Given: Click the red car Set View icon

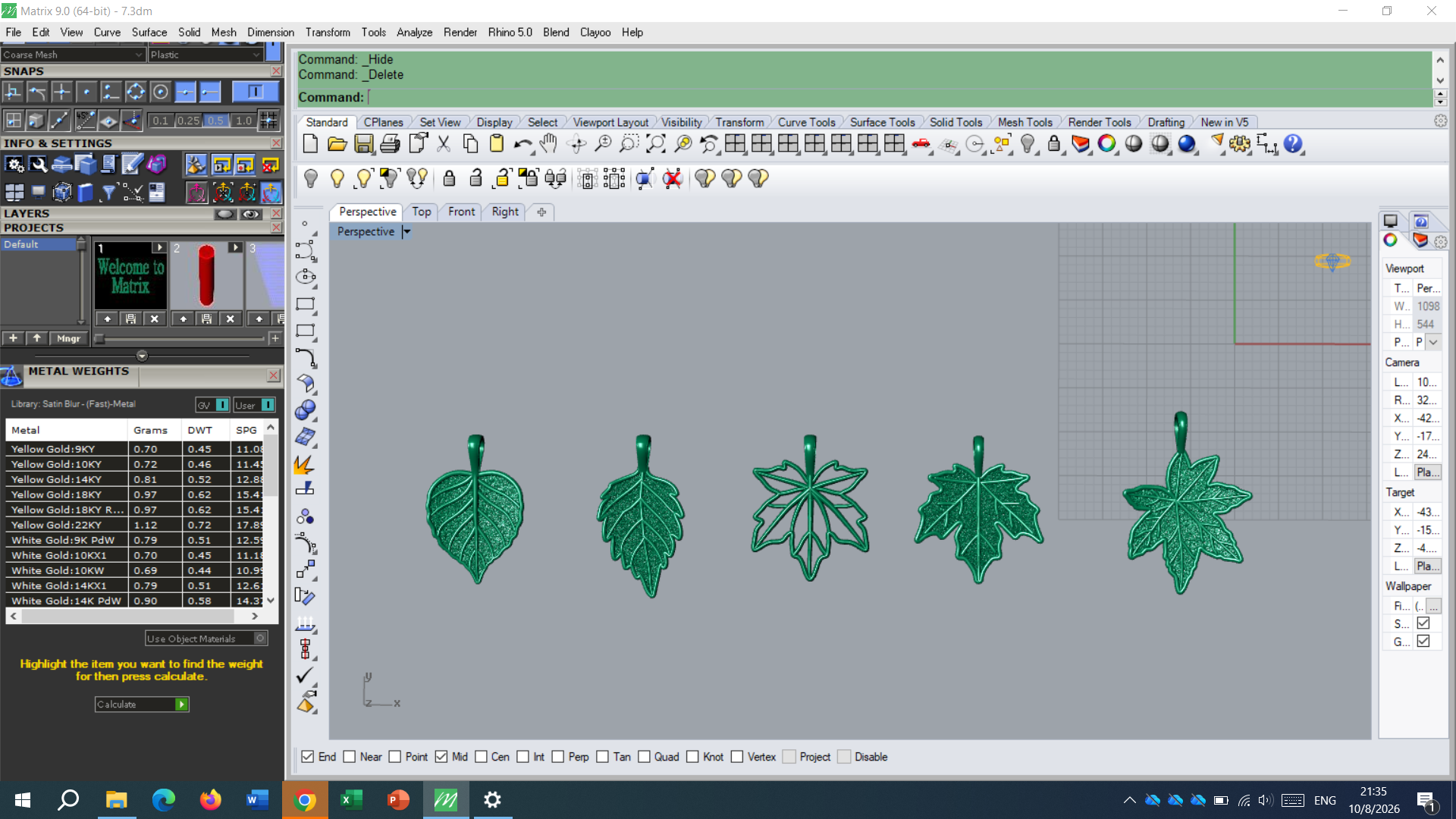Looking at the screenshot, I should coord(921,144).
